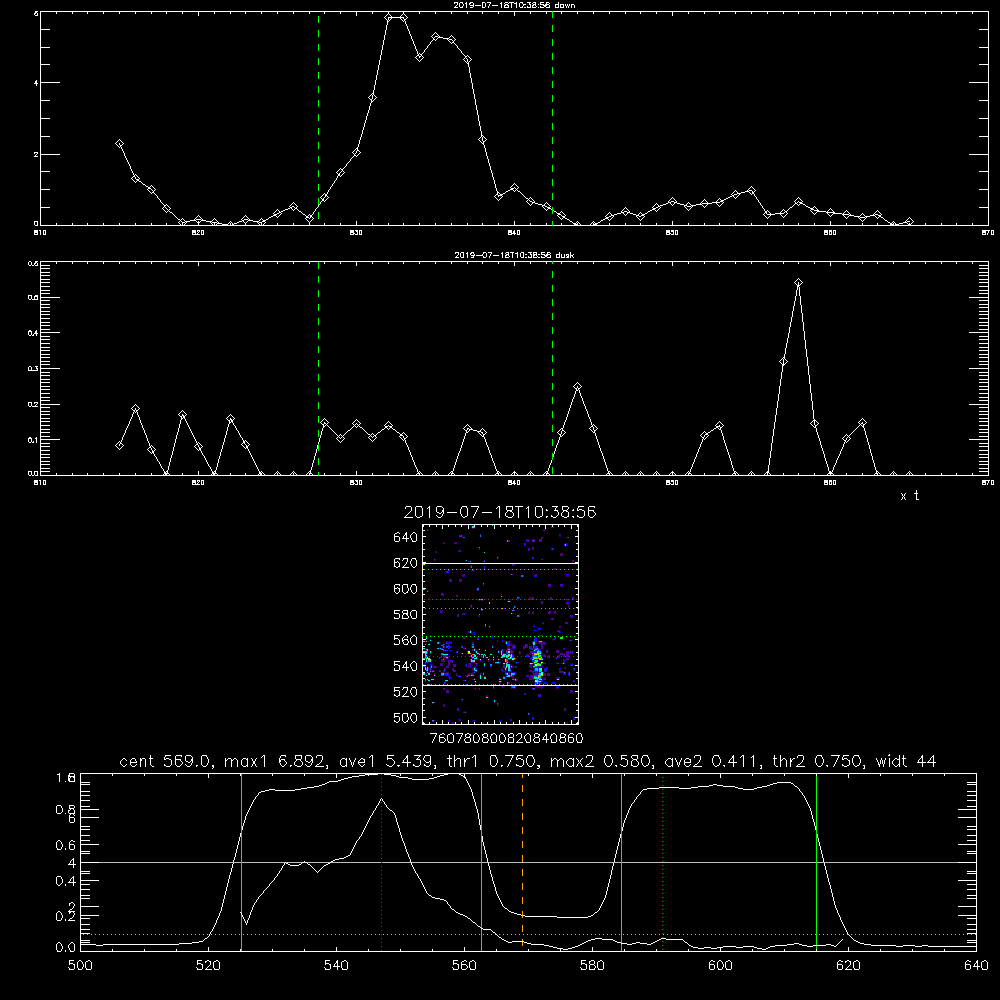1000x1000 pixels.
Task: Click the '540' label on spectrogram y-axis
Action: pos(406,666)
